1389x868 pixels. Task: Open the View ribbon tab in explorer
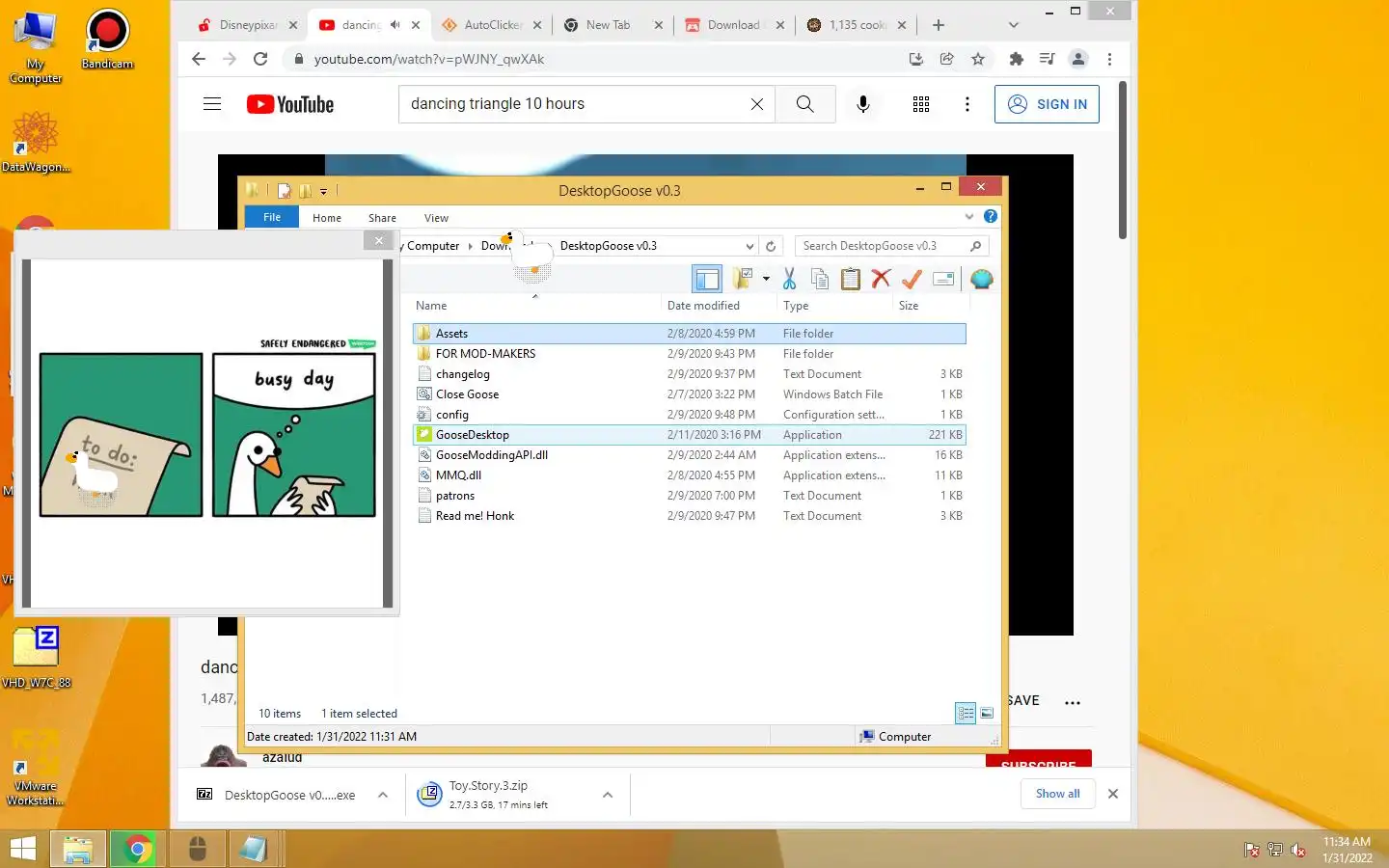coord(436,218)
